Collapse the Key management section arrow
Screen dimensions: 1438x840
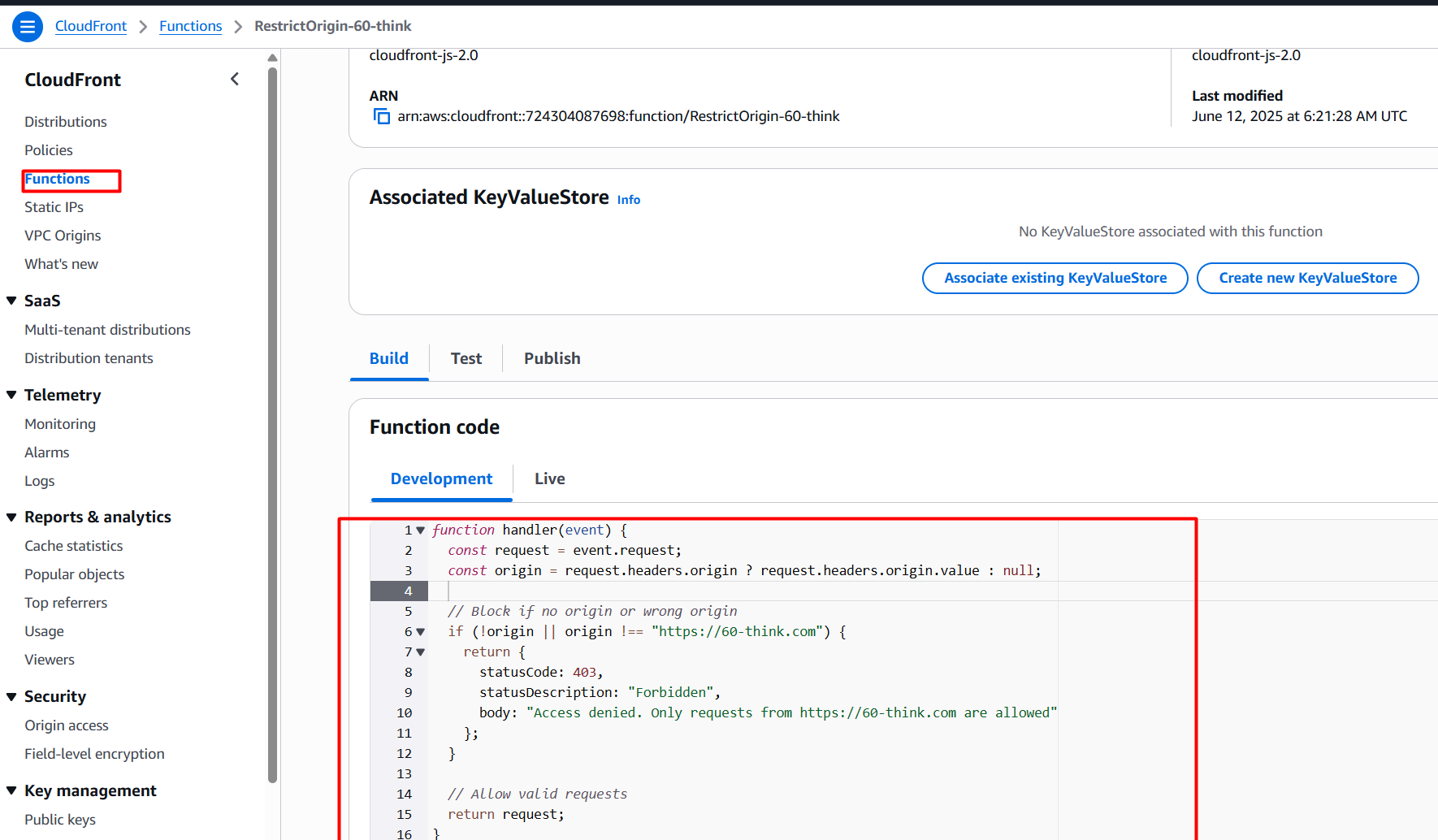11,790
